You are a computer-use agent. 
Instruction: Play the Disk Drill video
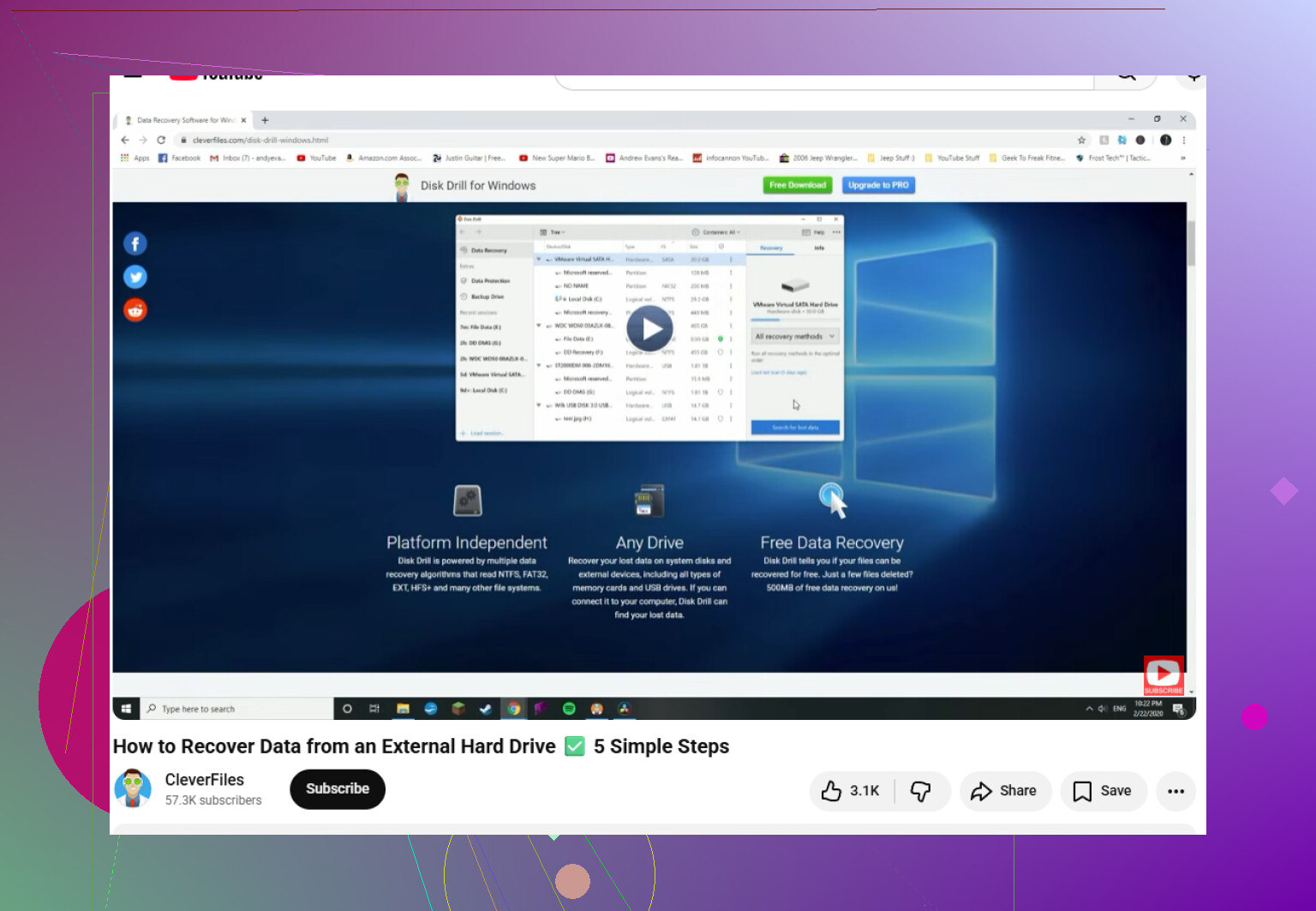(x=649, y=328)
